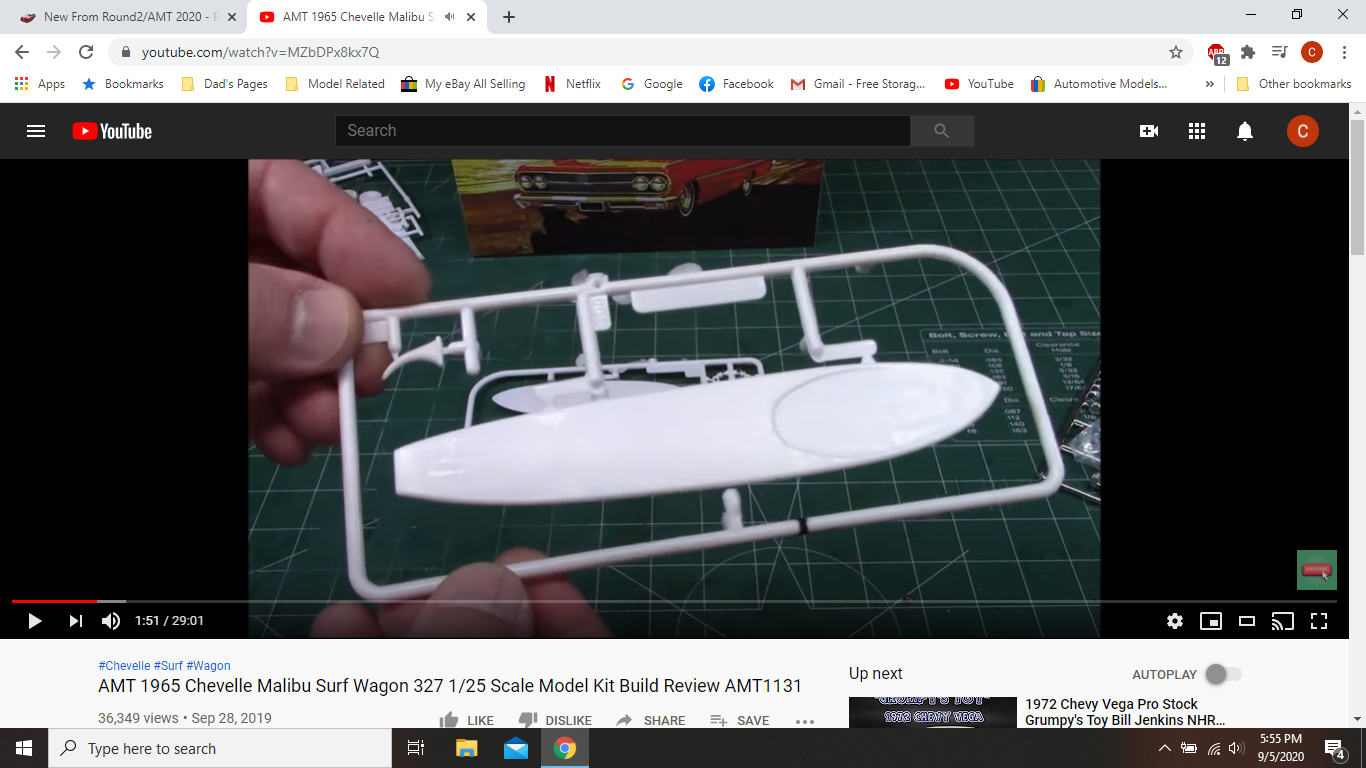Open the Bookmarks bar item

(x=123, y=84)
